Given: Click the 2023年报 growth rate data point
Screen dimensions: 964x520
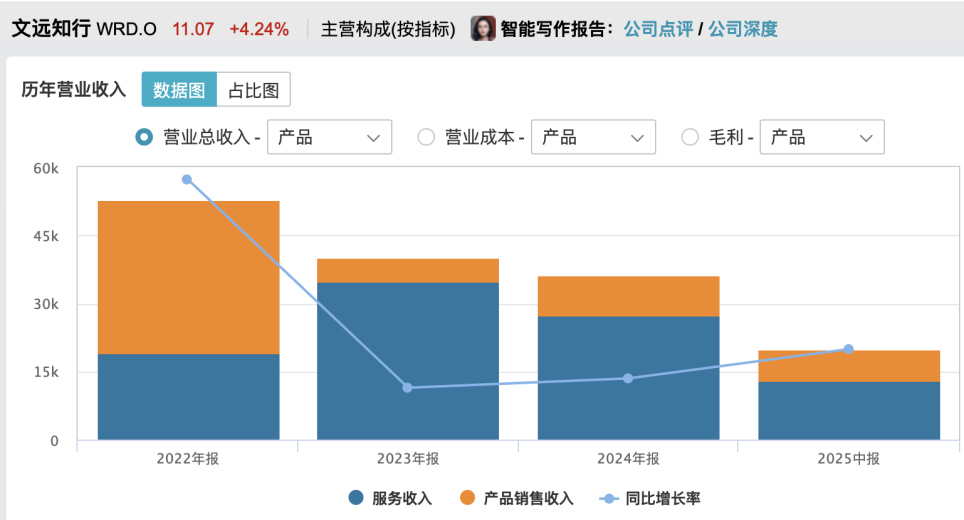Looking at the screenshot, I should tap(407, 387).
